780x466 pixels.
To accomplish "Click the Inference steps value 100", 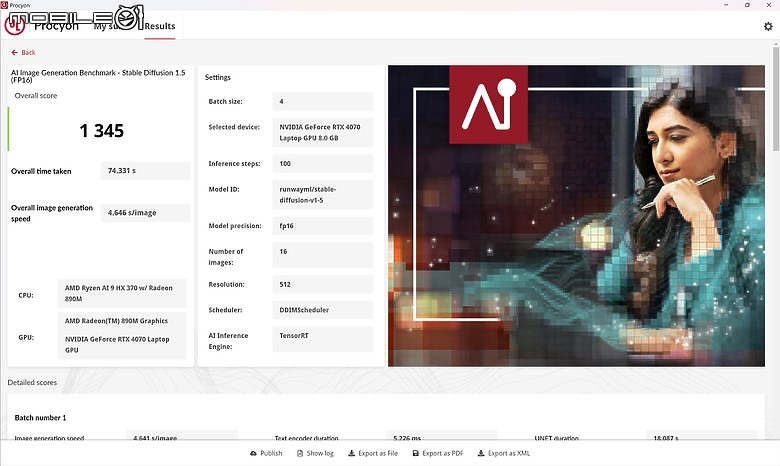I will (322, 164).
